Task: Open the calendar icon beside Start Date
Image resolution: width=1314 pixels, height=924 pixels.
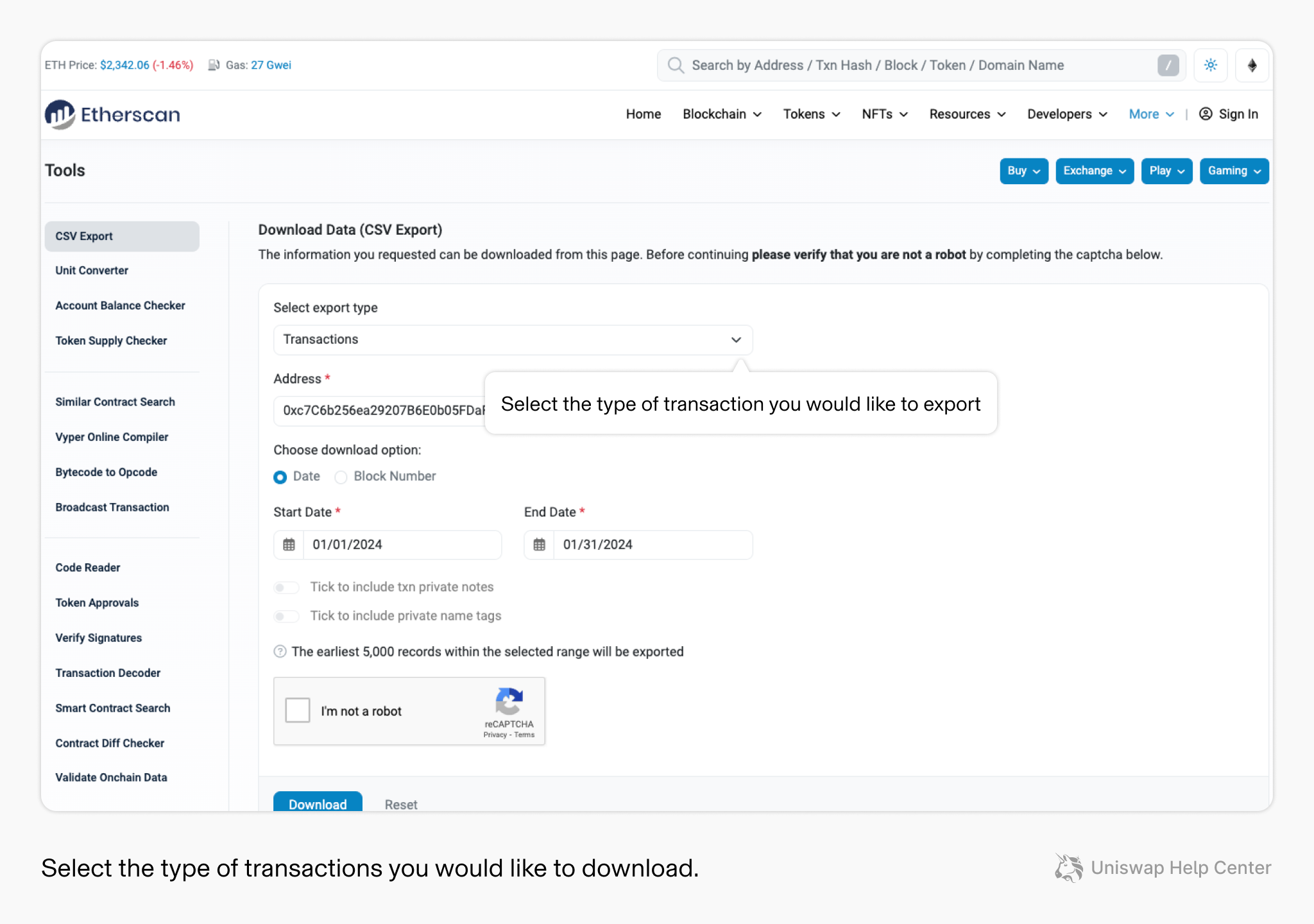Action: (x=288, y=544)
